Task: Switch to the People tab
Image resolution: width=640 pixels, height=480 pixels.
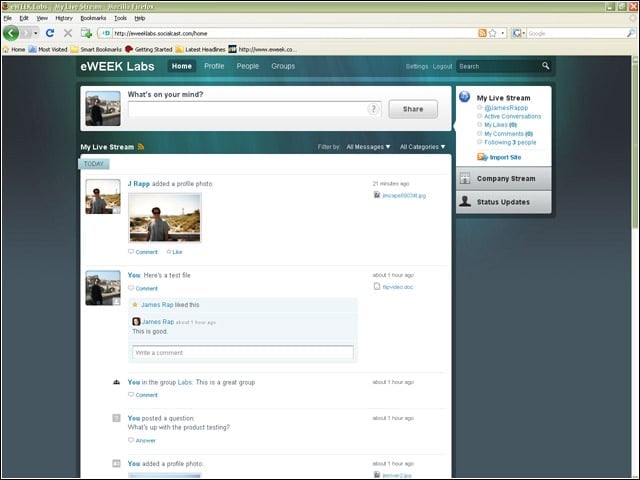Action: 247,66
